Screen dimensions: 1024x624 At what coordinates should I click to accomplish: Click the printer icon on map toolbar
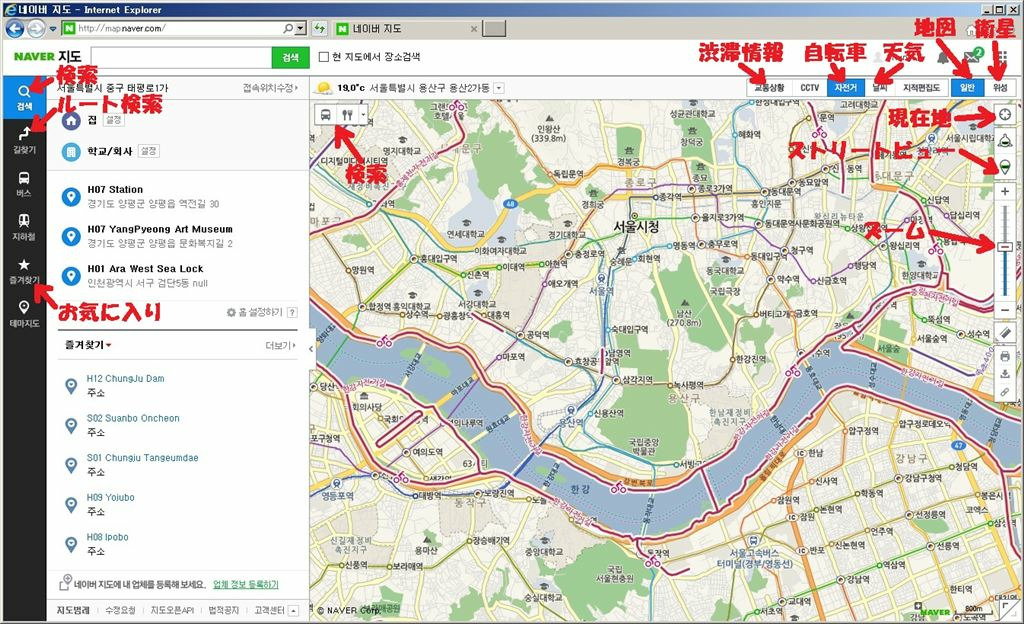(x=1005, y=356)
